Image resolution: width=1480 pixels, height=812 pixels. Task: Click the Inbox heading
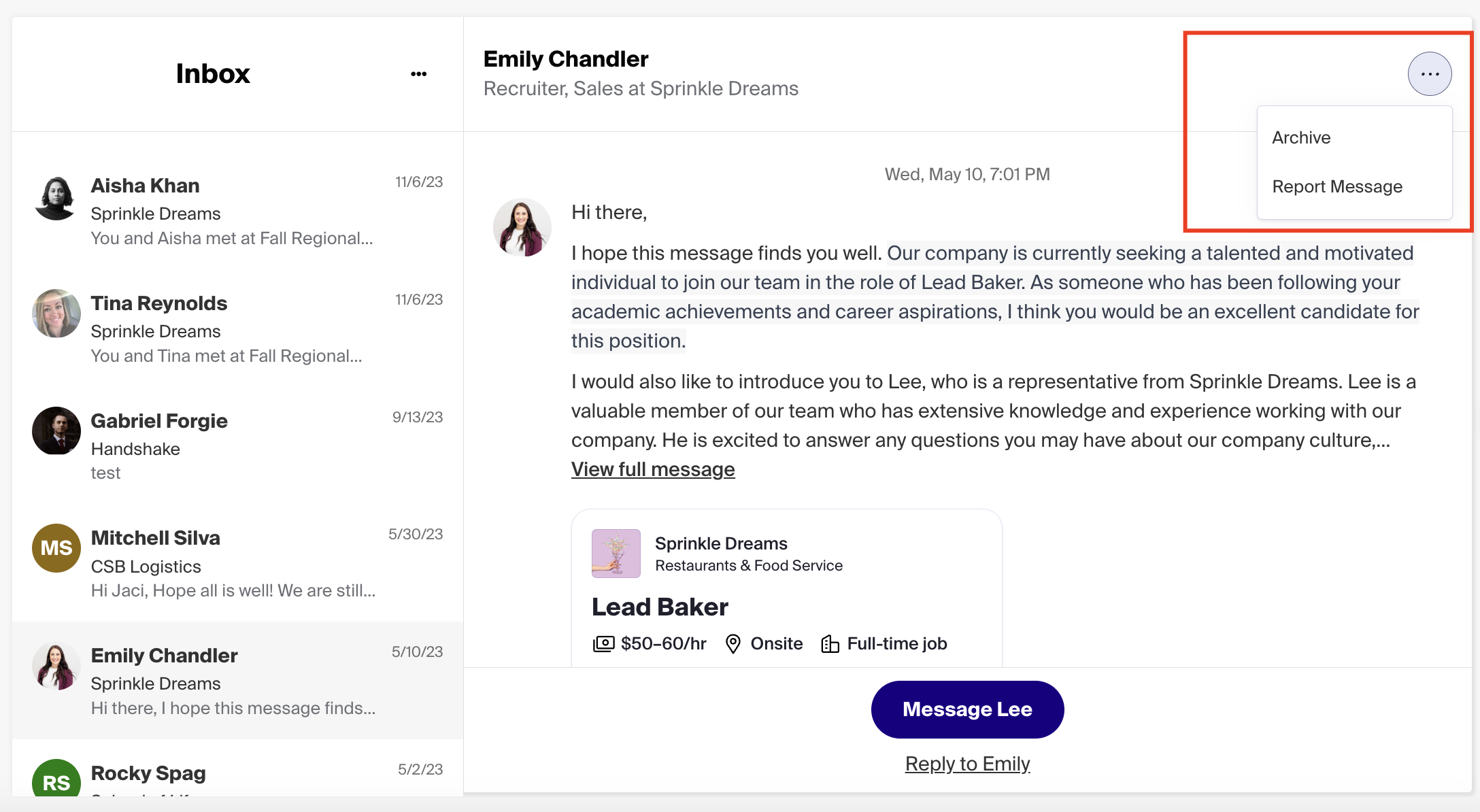[x=212, y=73]
